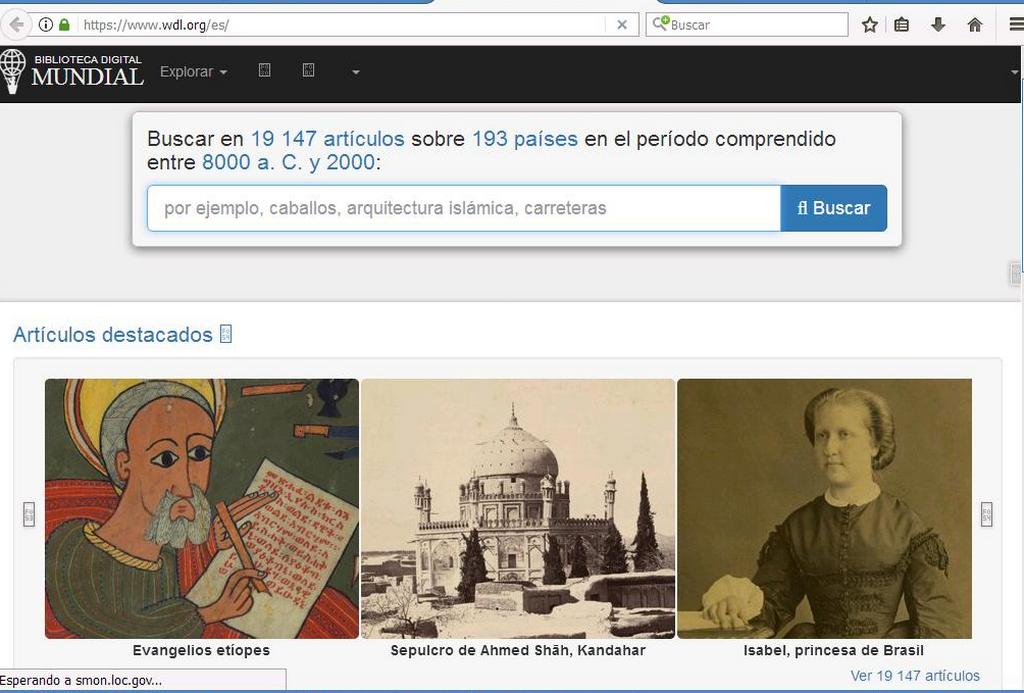Open Isabel, princesa de Brasil portrait

[x=824, y=508]
